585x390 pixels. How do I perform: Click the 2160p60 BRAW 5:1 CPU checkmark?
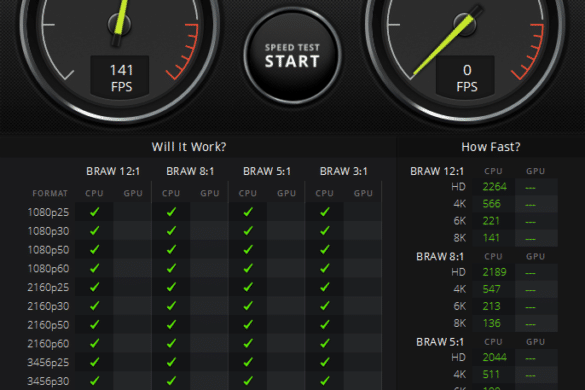[x=248, y=343]
